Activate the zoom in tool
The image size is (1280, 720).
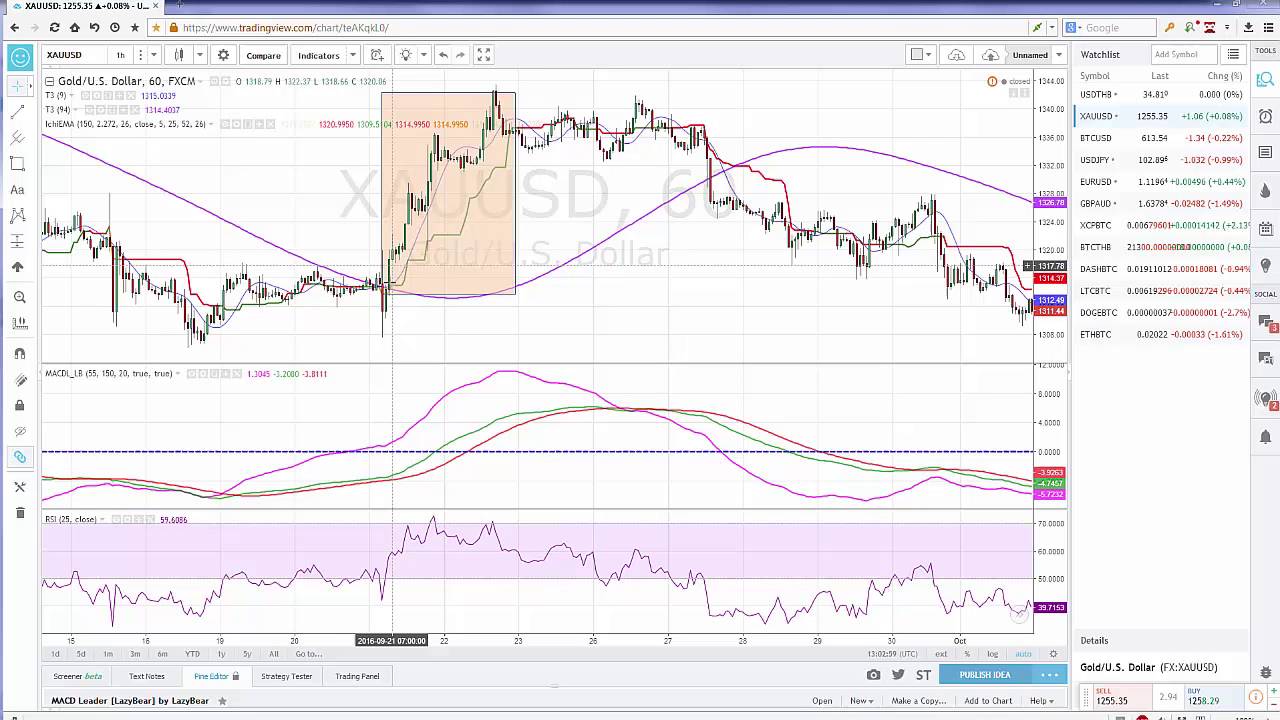(18, 297)
